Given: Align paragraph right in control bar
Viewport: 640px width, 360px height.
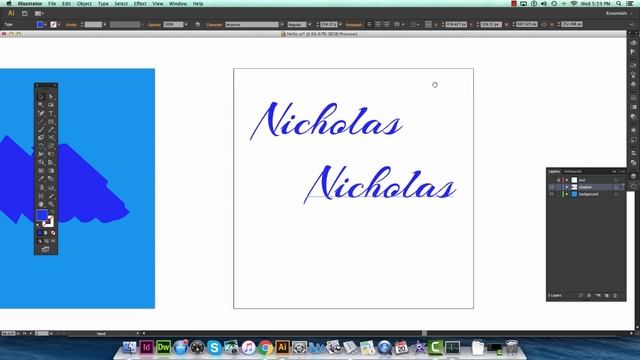Looking at the screenshot, I should [x=387, y=24].
